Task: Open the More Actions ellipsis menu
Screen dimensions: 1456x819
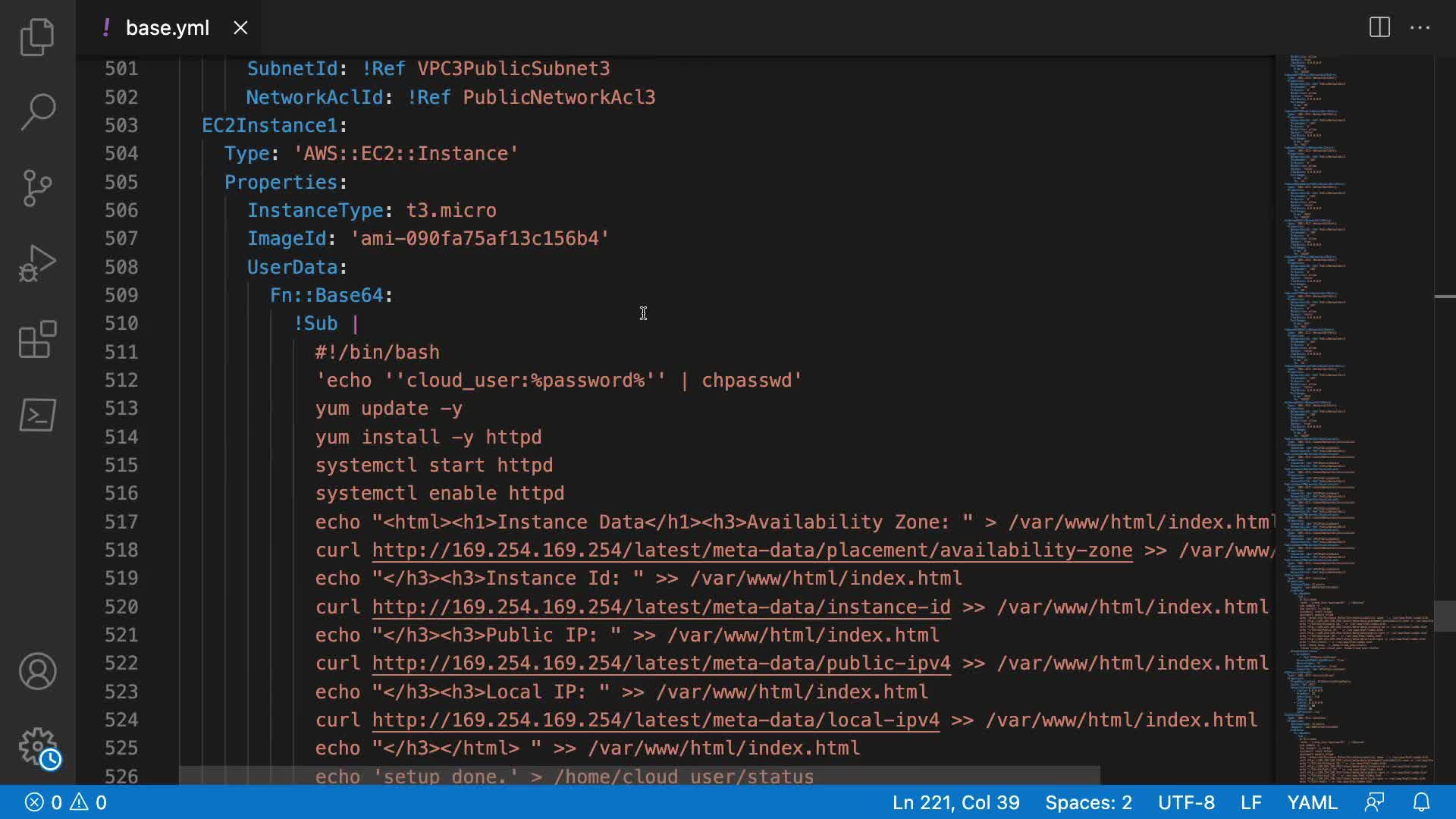Action: [1420, 28]
